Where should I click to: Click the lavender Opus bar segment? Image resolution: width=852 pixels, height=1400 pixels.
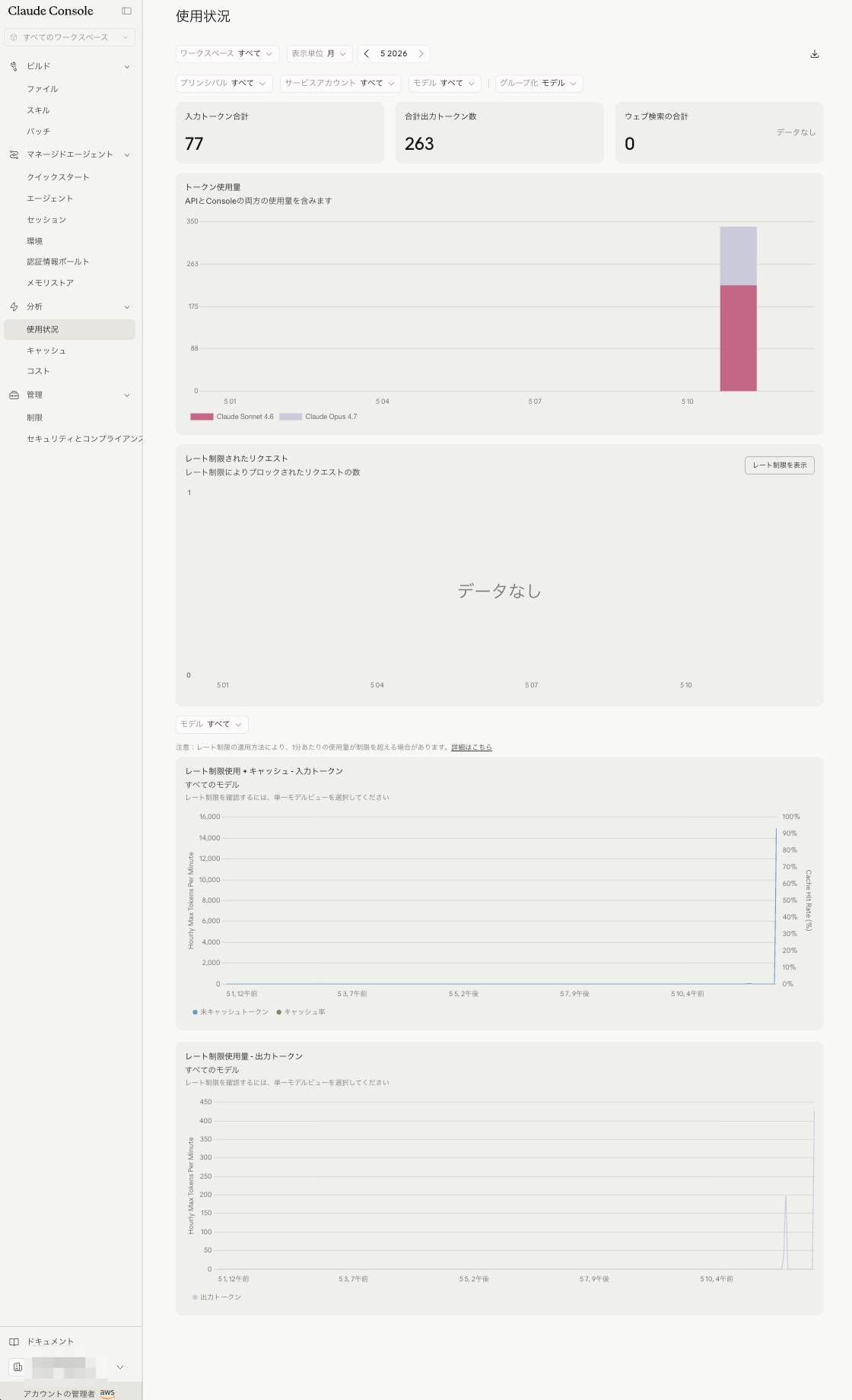pos(738,256)
